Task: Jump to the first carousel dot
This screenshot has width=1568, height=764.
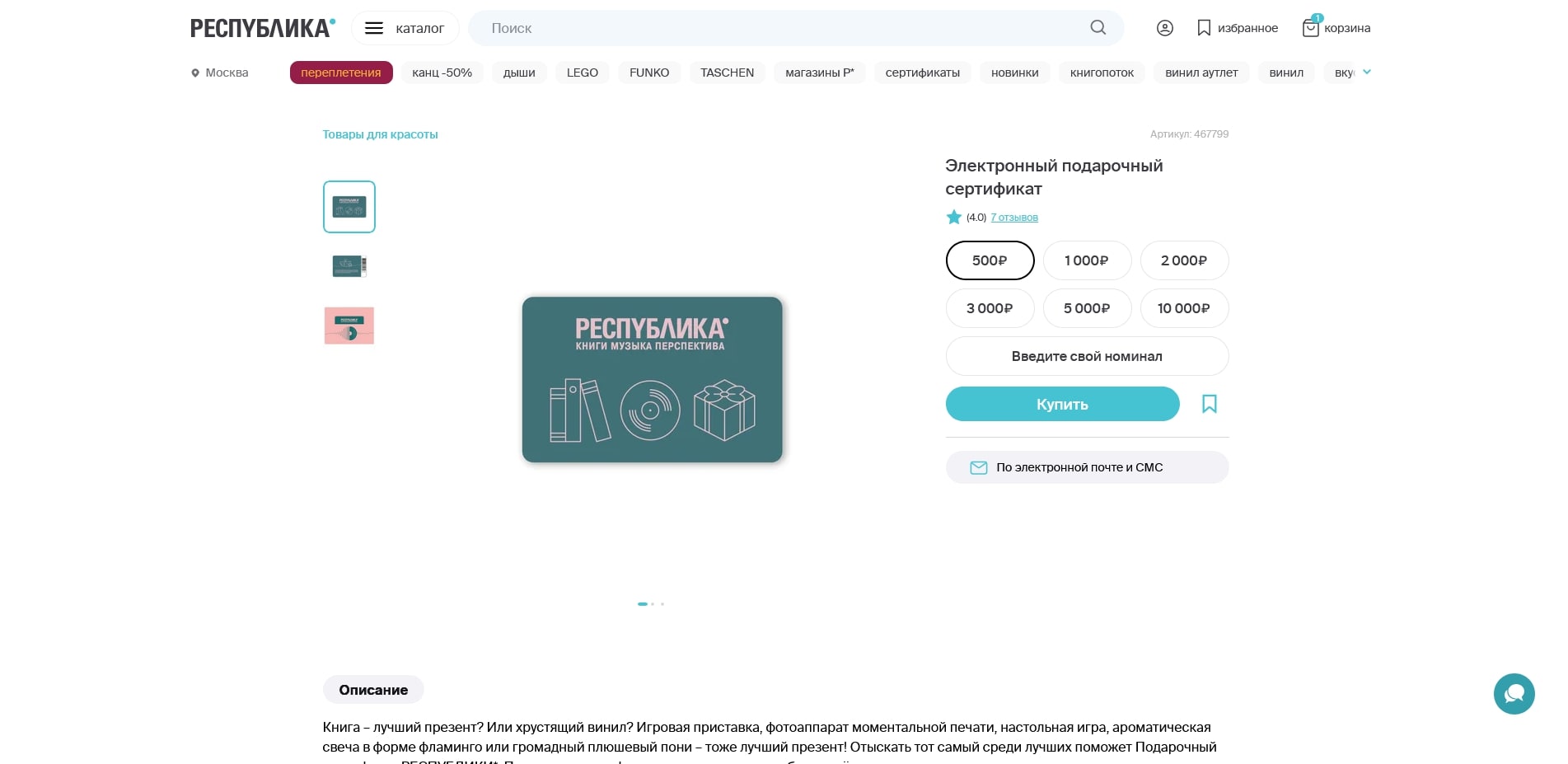Action: (x=642, y=604)
